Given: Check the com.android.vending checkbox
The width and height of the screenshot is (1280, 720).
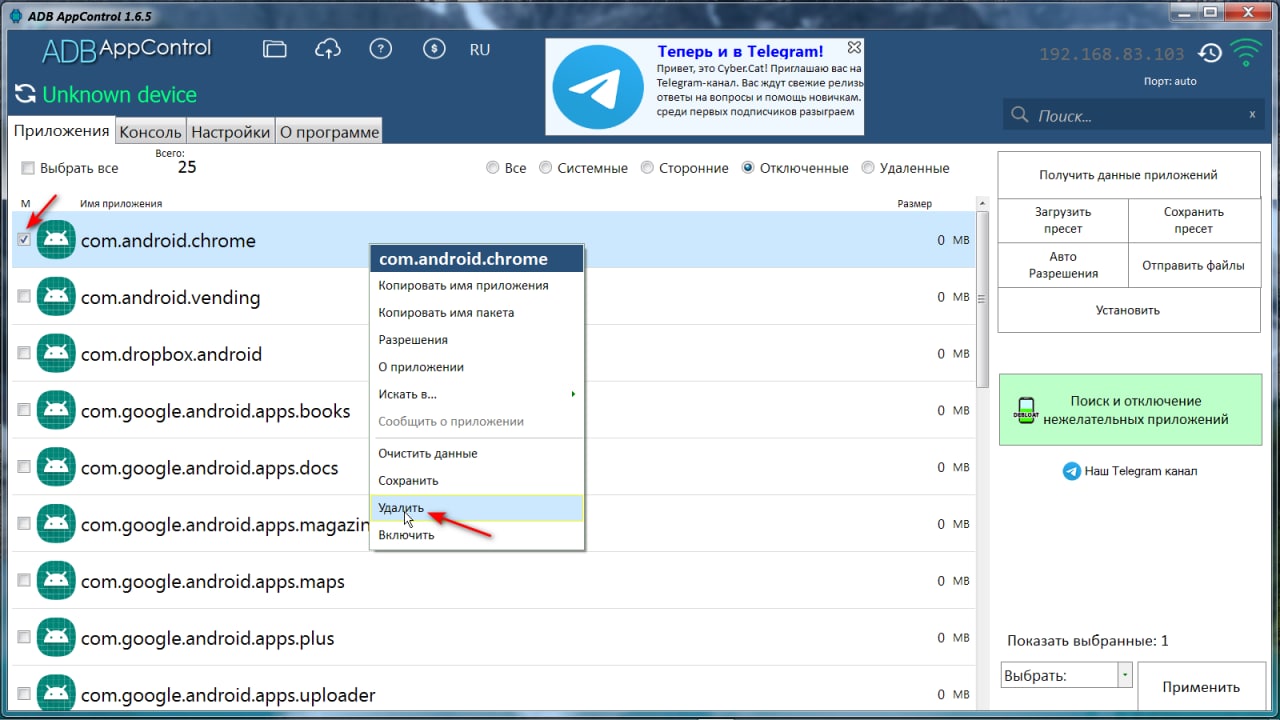Looking at the screenshot, I should pyautogui.click(x=24, y=296).
